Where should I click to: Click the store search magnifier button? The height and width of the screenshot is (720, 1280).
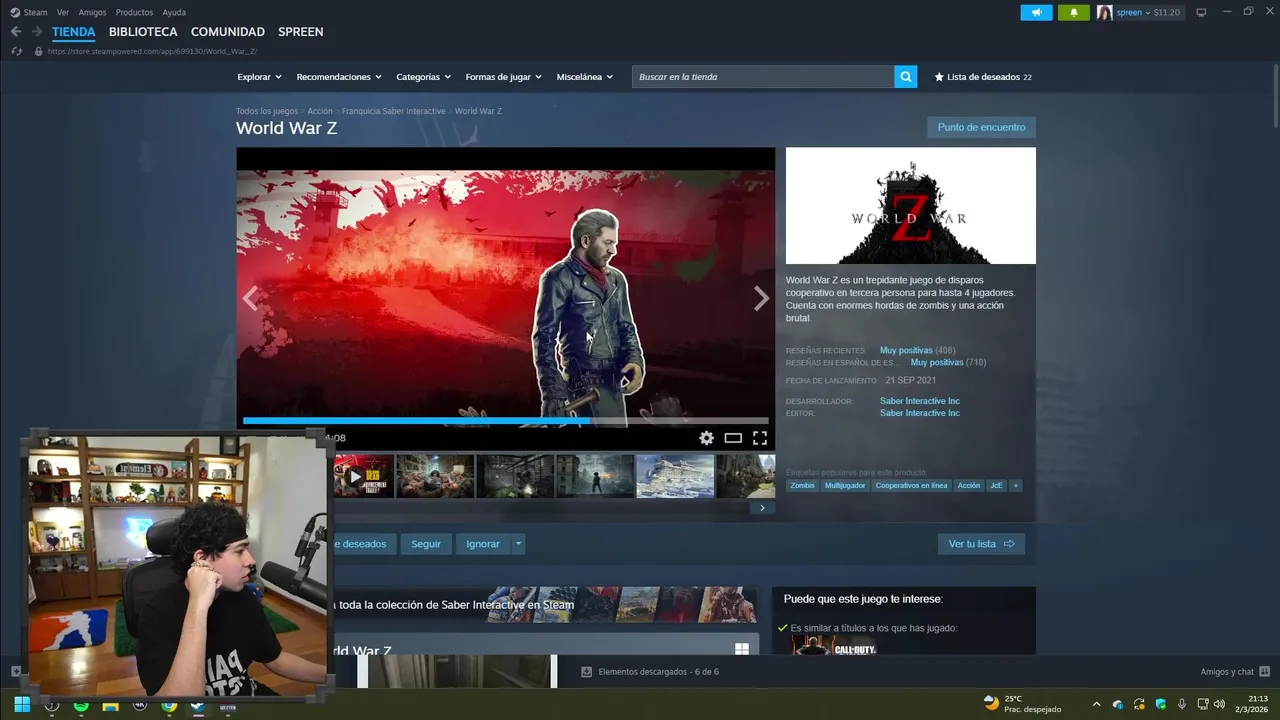[905, 77]
